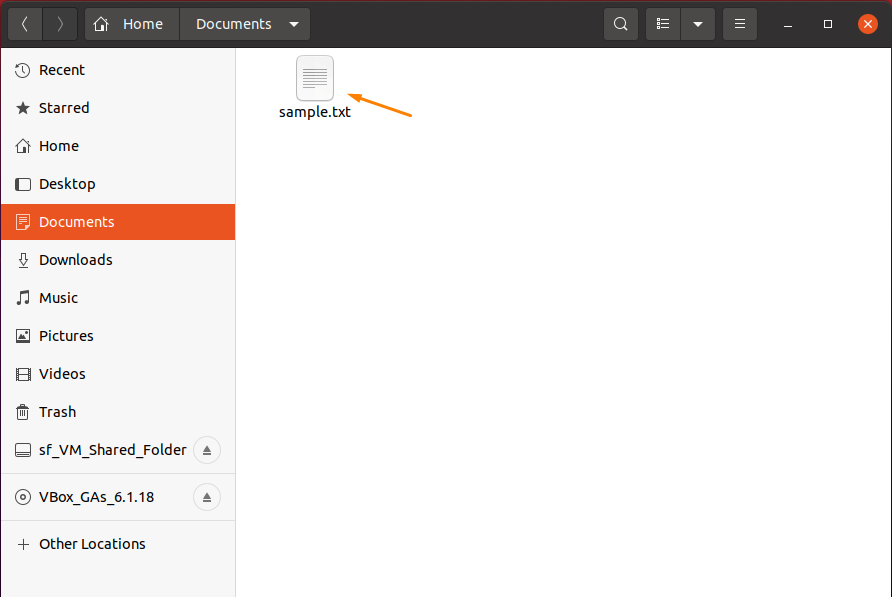
Task: Click the drive icon beside sf_VM_Shared_Folder
Action: [23, 450]
